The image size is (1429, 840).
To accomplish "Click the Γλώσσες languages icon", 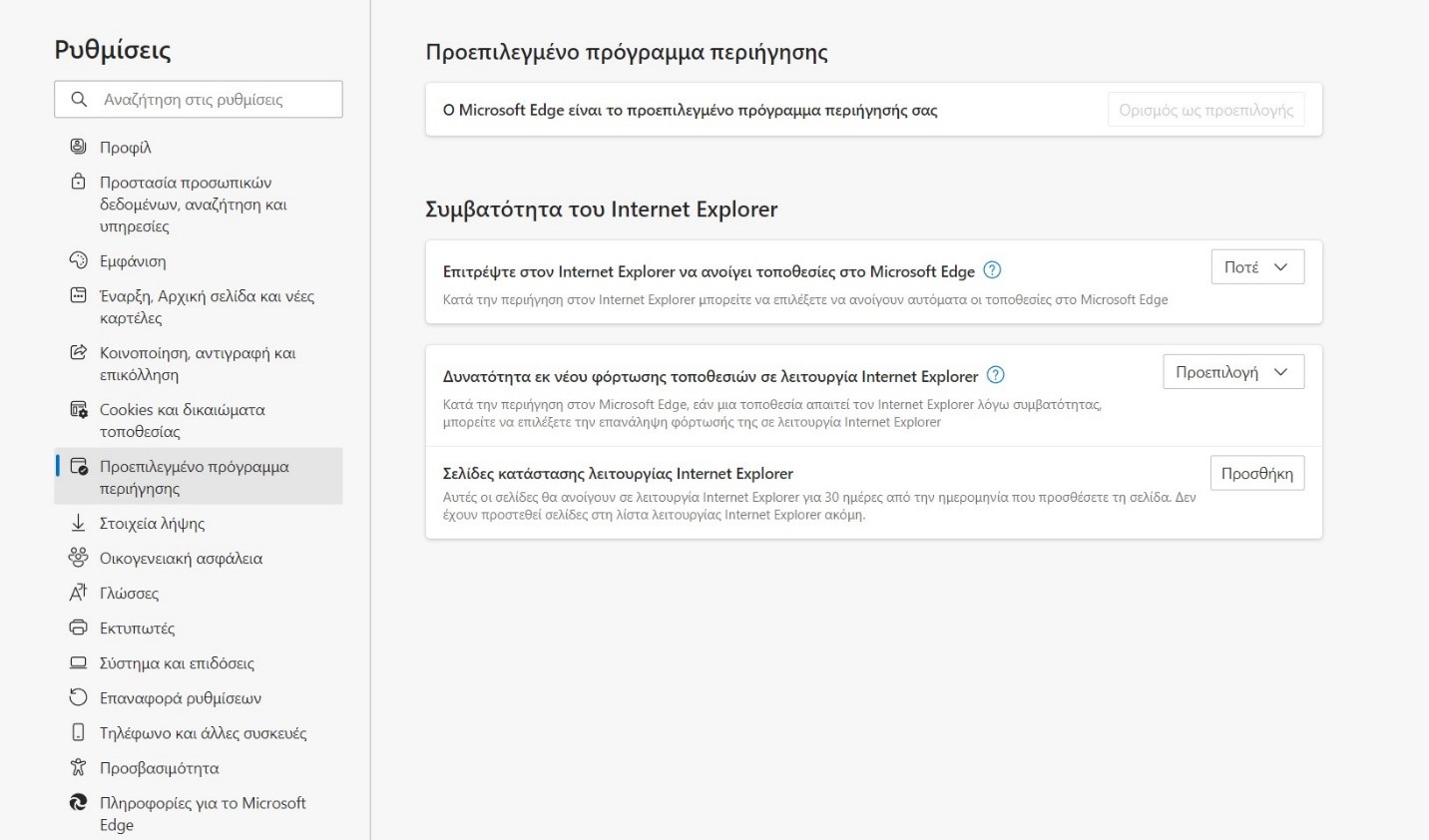I will [78, 593].
